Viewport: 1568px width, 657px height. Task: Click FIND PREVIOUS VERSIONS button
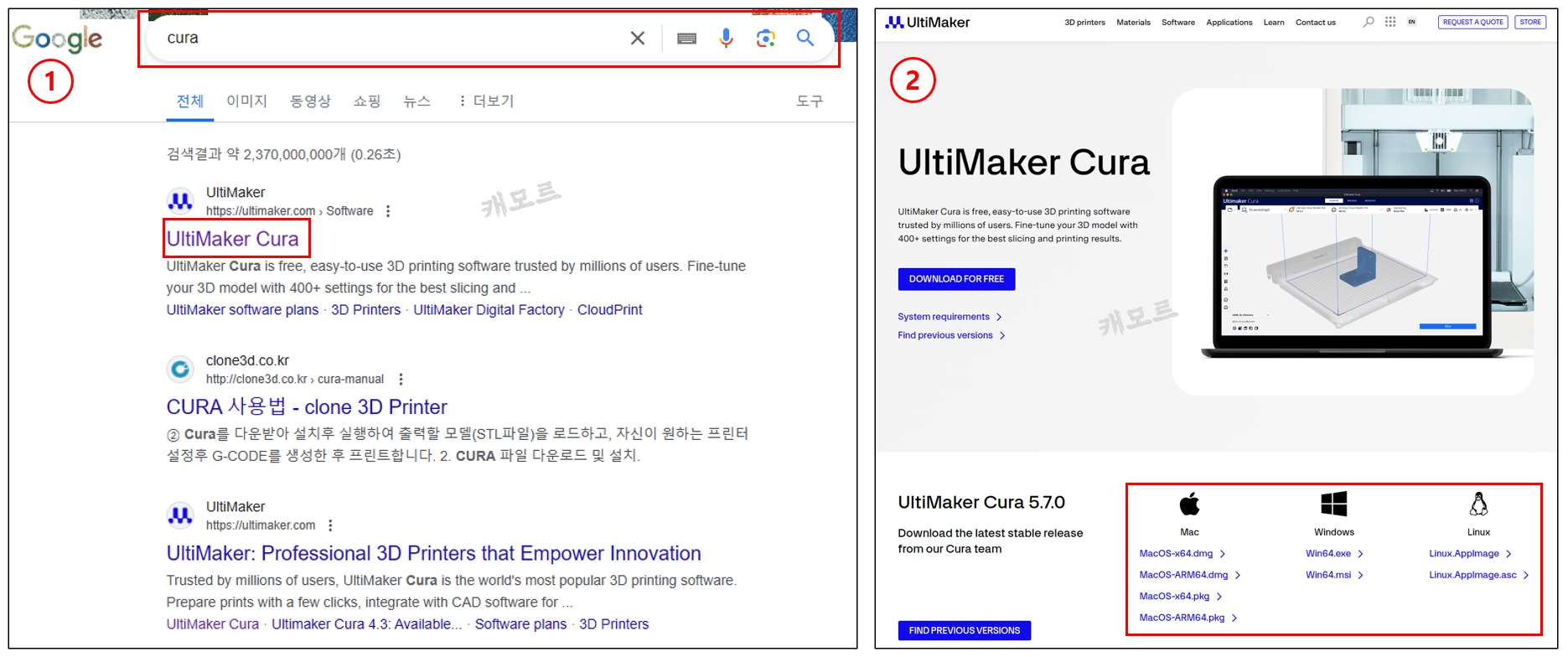pyautogui.click(x=964, y=630)
